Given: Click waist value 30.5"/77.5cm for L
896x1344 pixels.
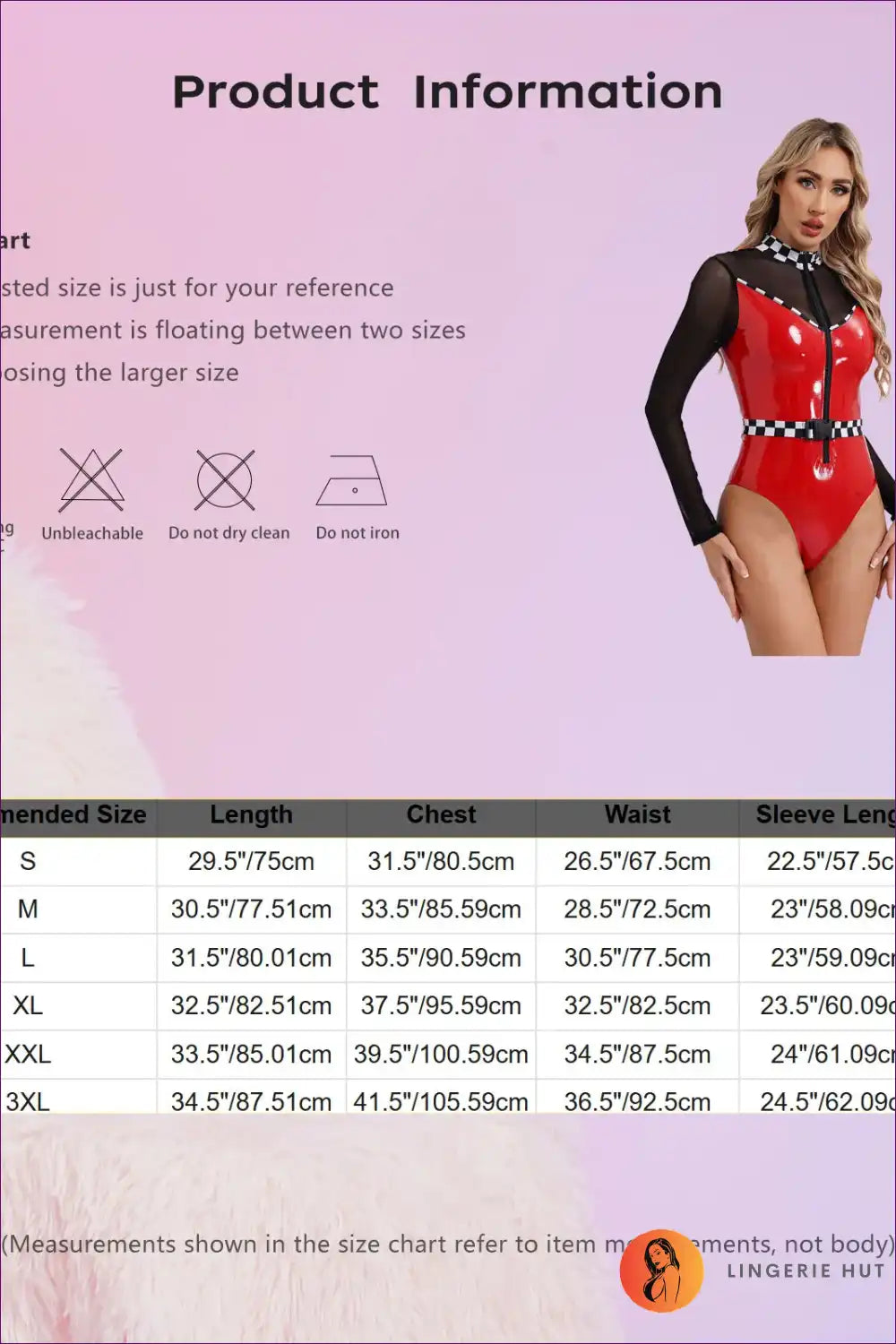Looking at the screenshot, I should tap(637, 958).
